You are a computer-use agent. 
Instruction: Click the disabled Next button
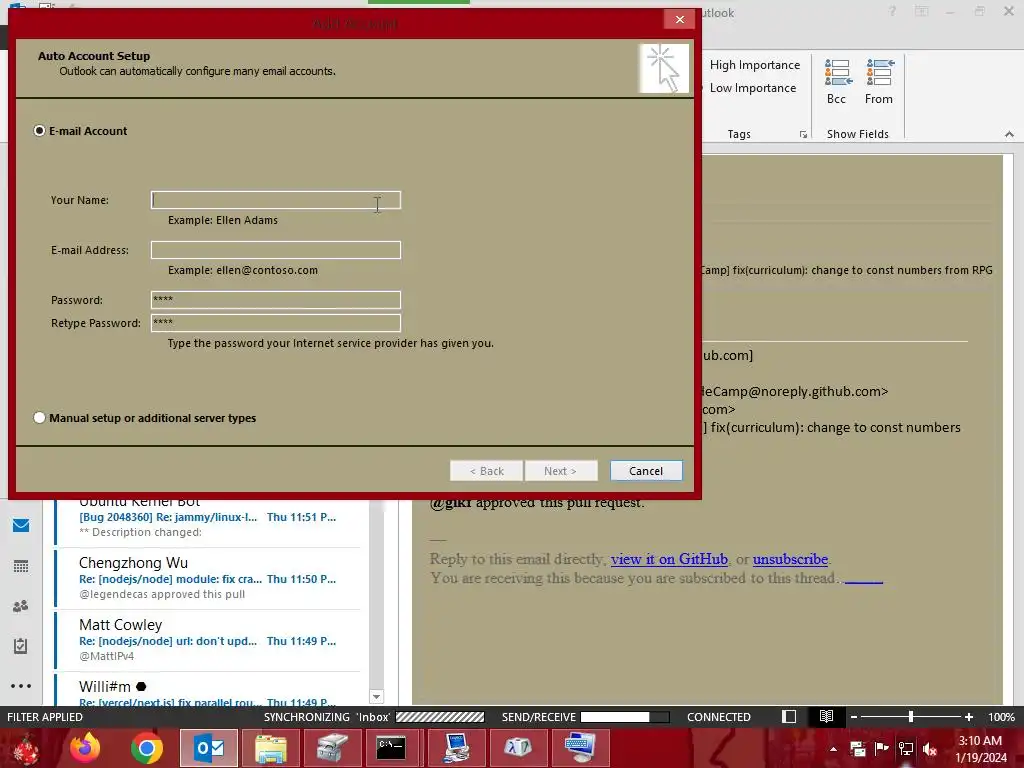[x=560, y=471]
